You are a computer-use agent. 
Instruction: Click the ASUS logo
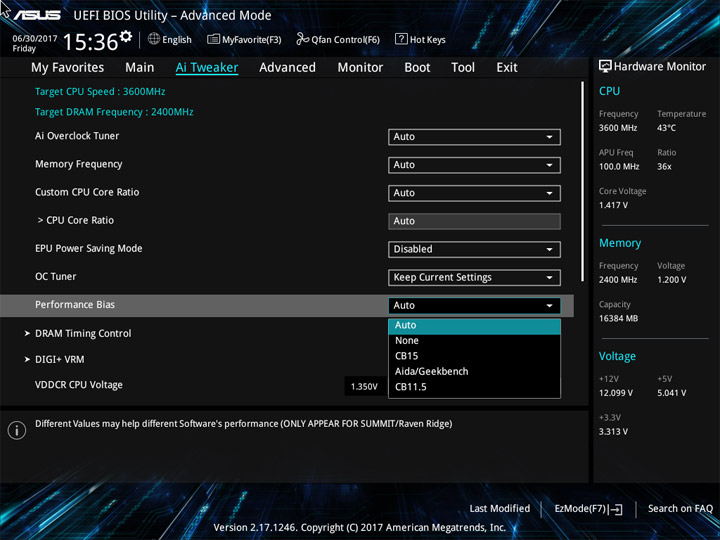pos(37,15)
